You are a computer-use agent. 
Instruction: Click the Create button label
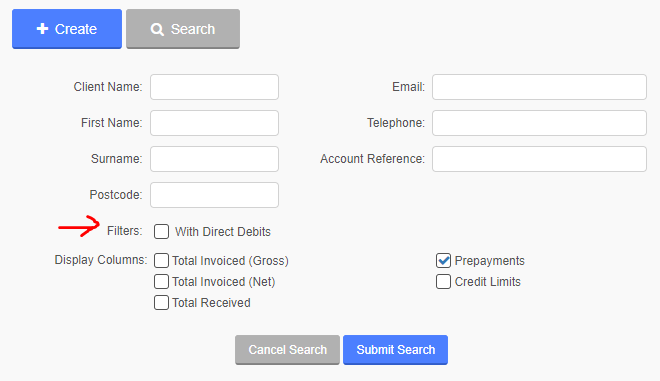[x=76, y=29]
